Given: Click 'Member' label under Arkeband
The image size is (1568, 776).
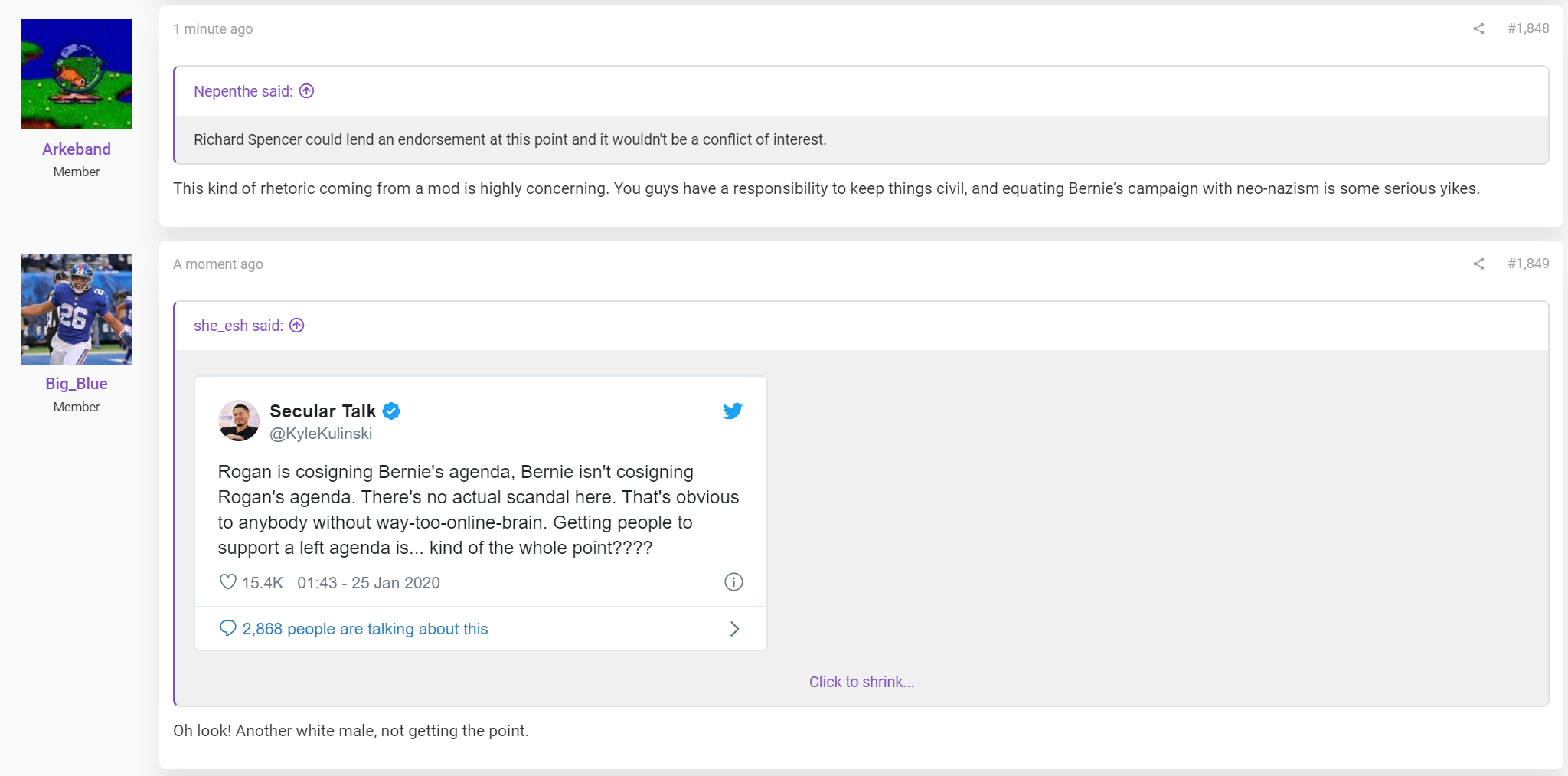Looking at the screenshot, I should pos(77,172).
